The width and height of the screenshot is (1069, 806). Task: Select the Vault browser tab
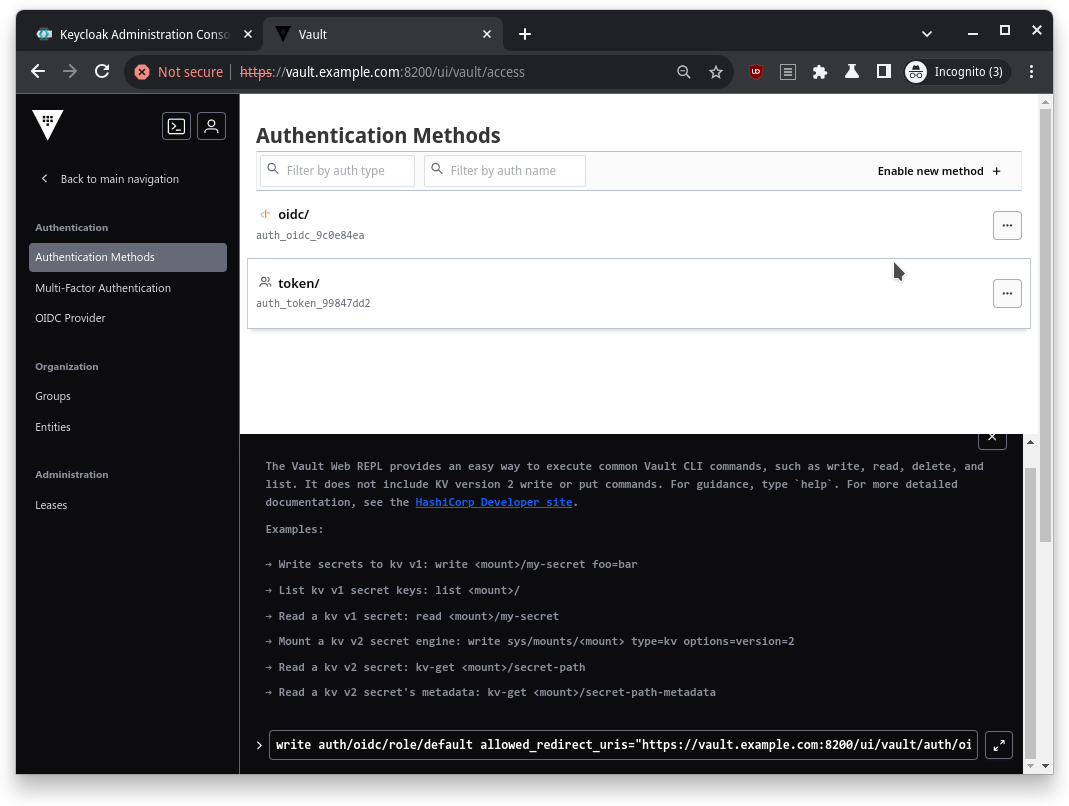(x=382, y=34)
